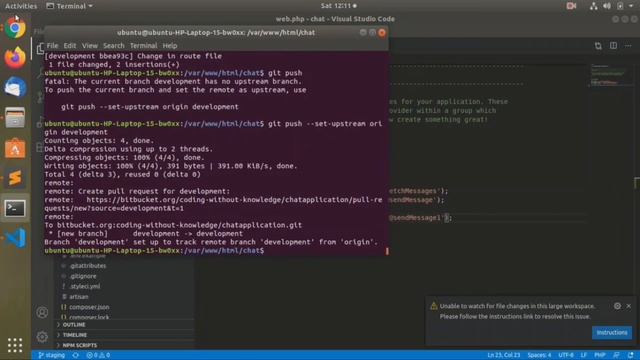
Task: Open the terminal Edit menu
Action: click(x=69, y=46)
